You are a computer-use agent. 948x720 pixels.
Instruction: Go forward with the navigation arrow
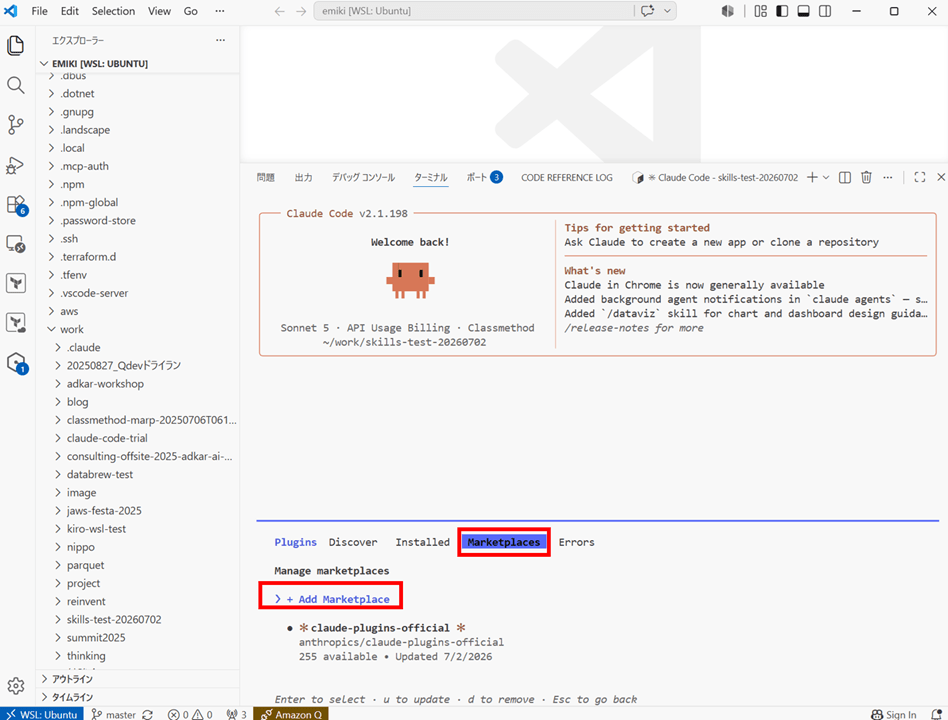click(x=301, y=11)
